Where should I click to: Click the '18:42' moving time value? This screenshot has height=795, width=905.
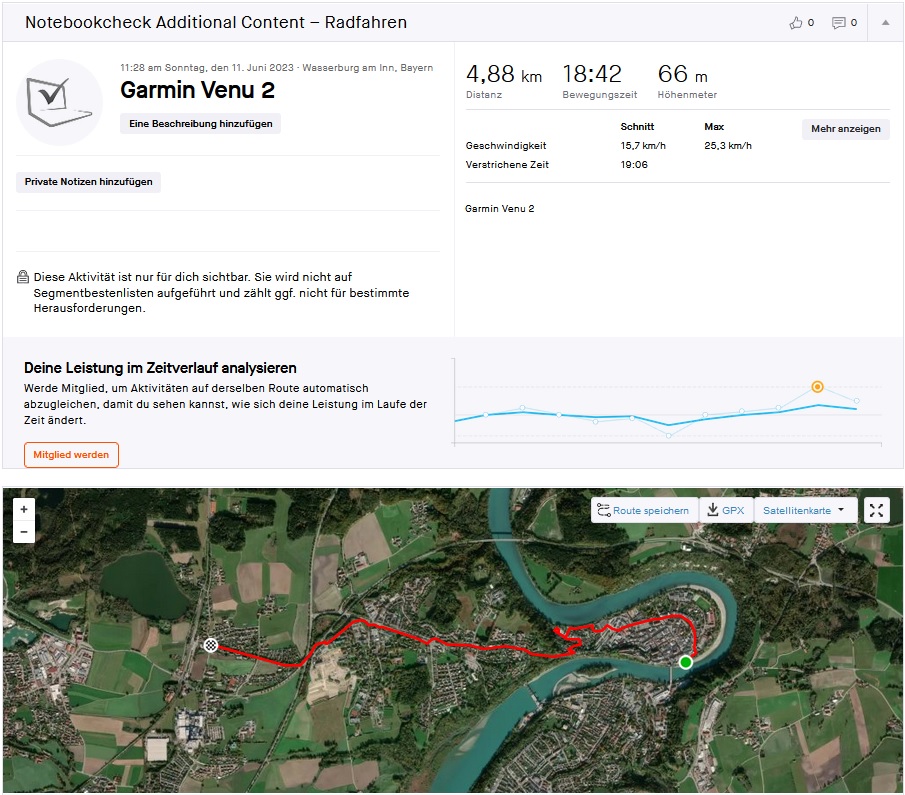(x=592, y=74)
